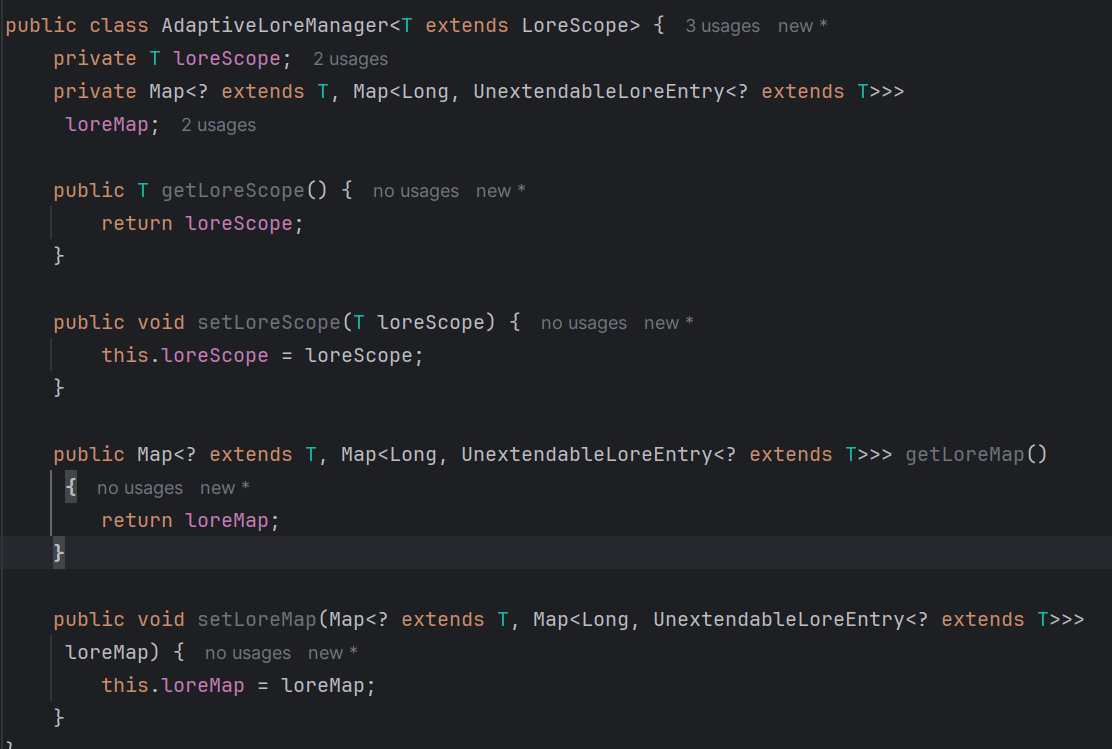Viewport: 1112px width, 749px height.
Task: Click the getLoreScope method name
Action: pyautogui.click(x=233, y=190)
